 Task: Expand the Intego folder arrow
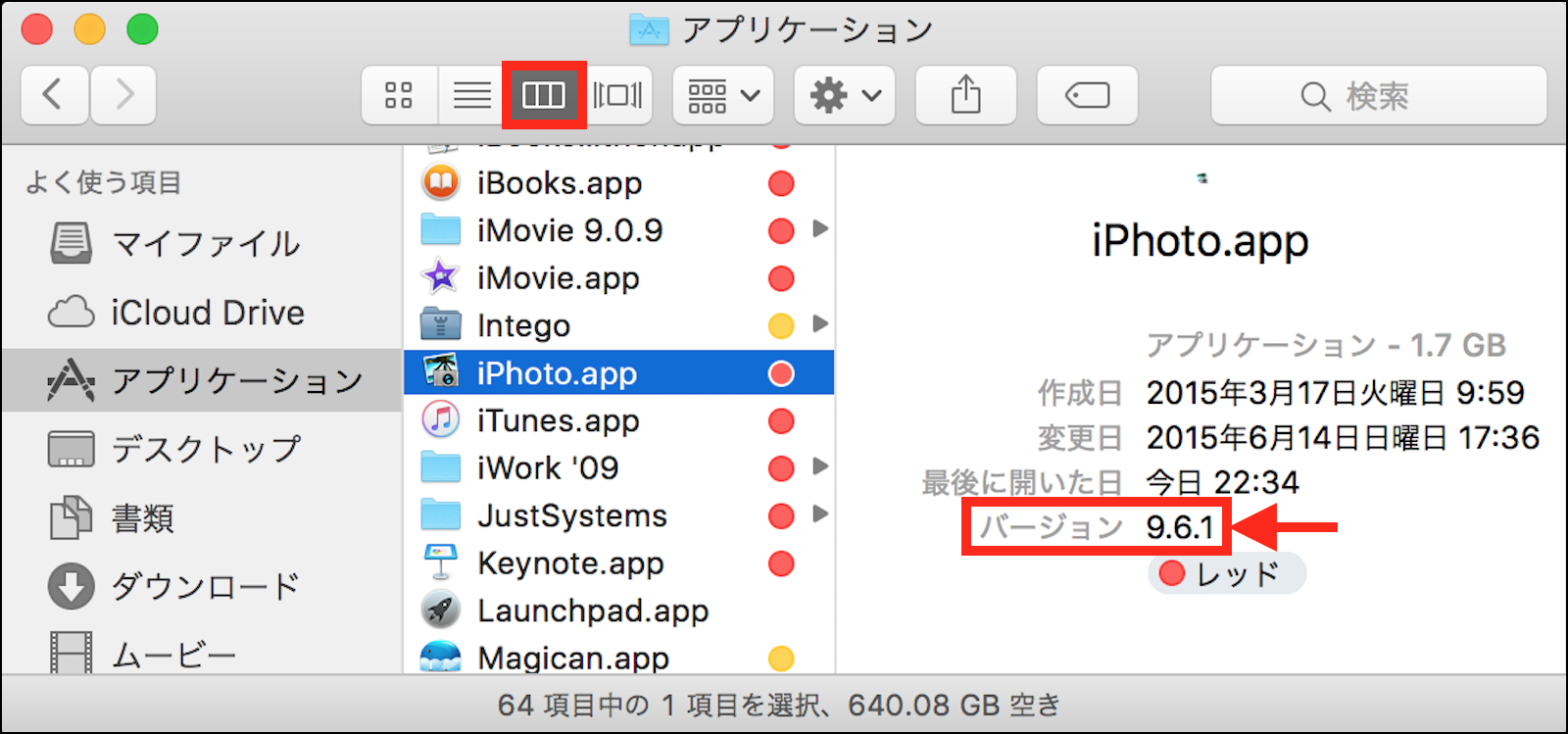coord(820,324)
